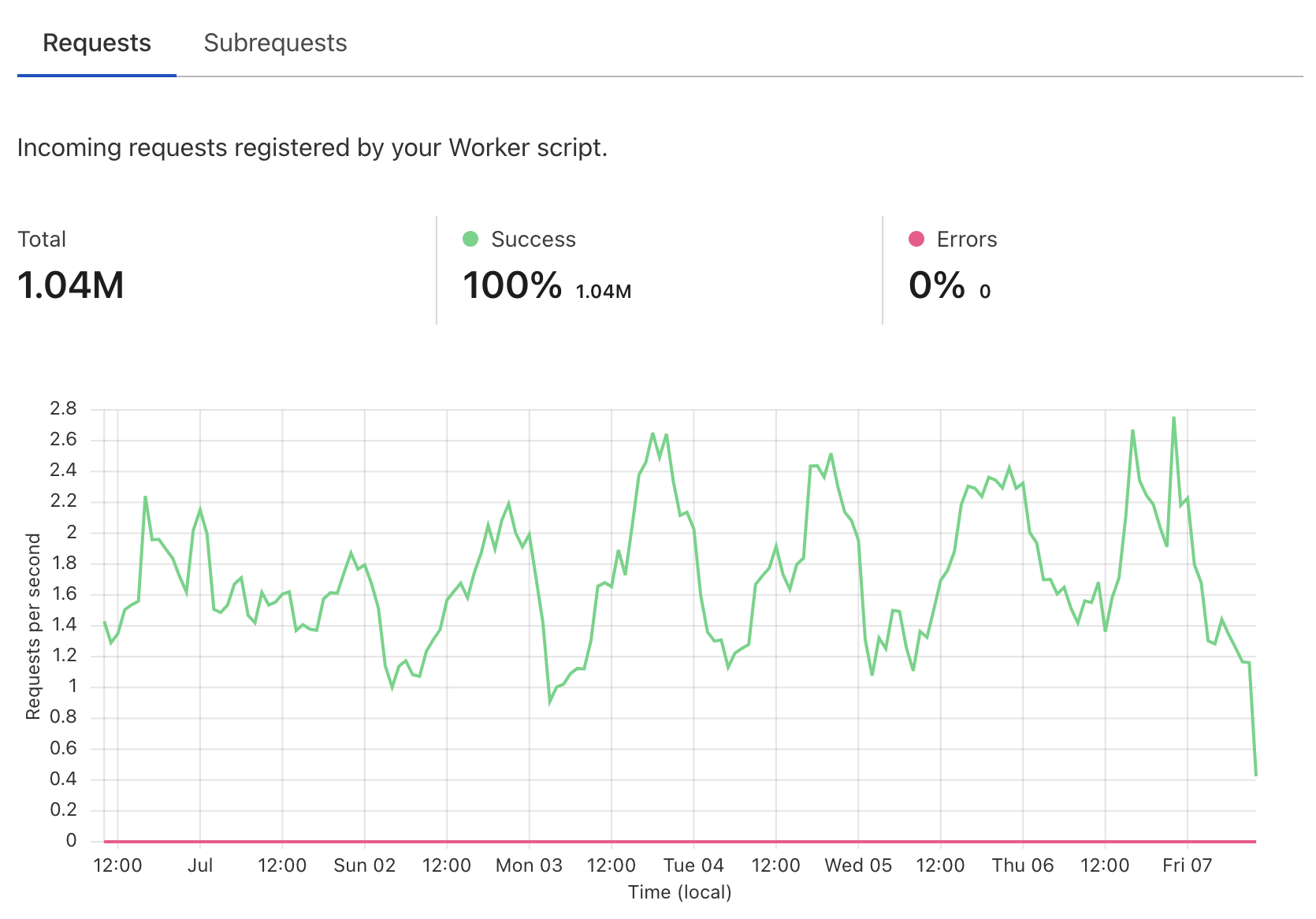Click the highest peak on the green line
1316x919 pixels.
(1173, 419)
